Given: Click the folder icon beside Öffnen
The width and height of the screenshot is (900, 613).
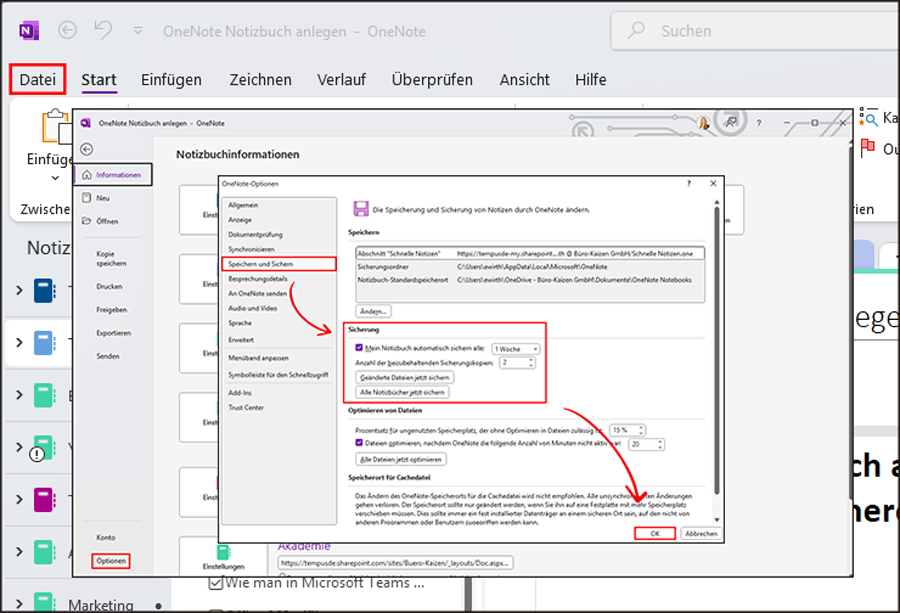Looking at the screenshot, I should click(x=87, y=221).
